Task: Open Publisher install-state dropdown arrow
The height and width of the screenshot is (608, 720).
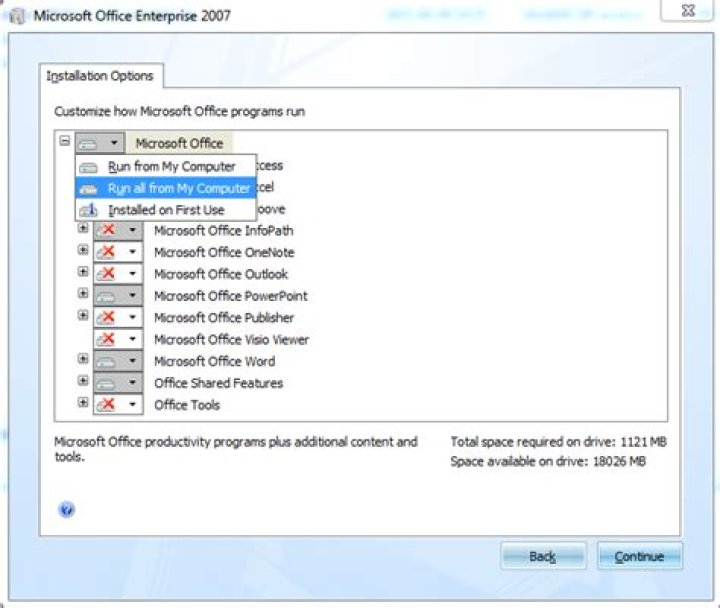Action: point(132,317)
